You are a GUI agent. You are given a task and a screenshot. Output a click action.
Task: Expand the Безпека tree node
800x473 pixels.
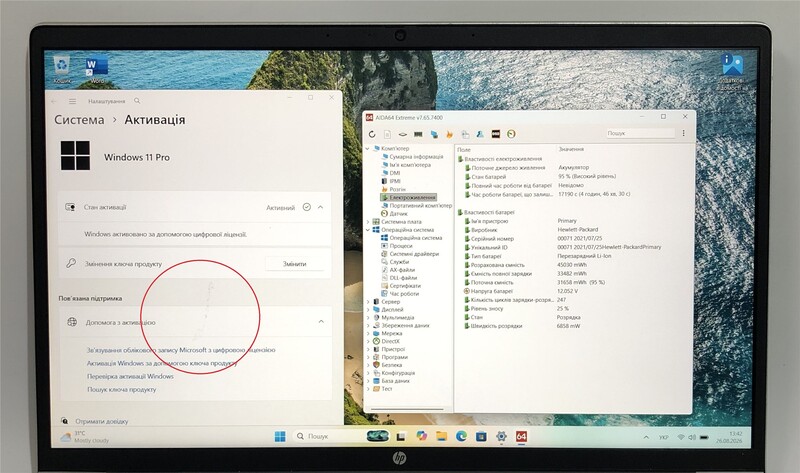click(368, 365)
